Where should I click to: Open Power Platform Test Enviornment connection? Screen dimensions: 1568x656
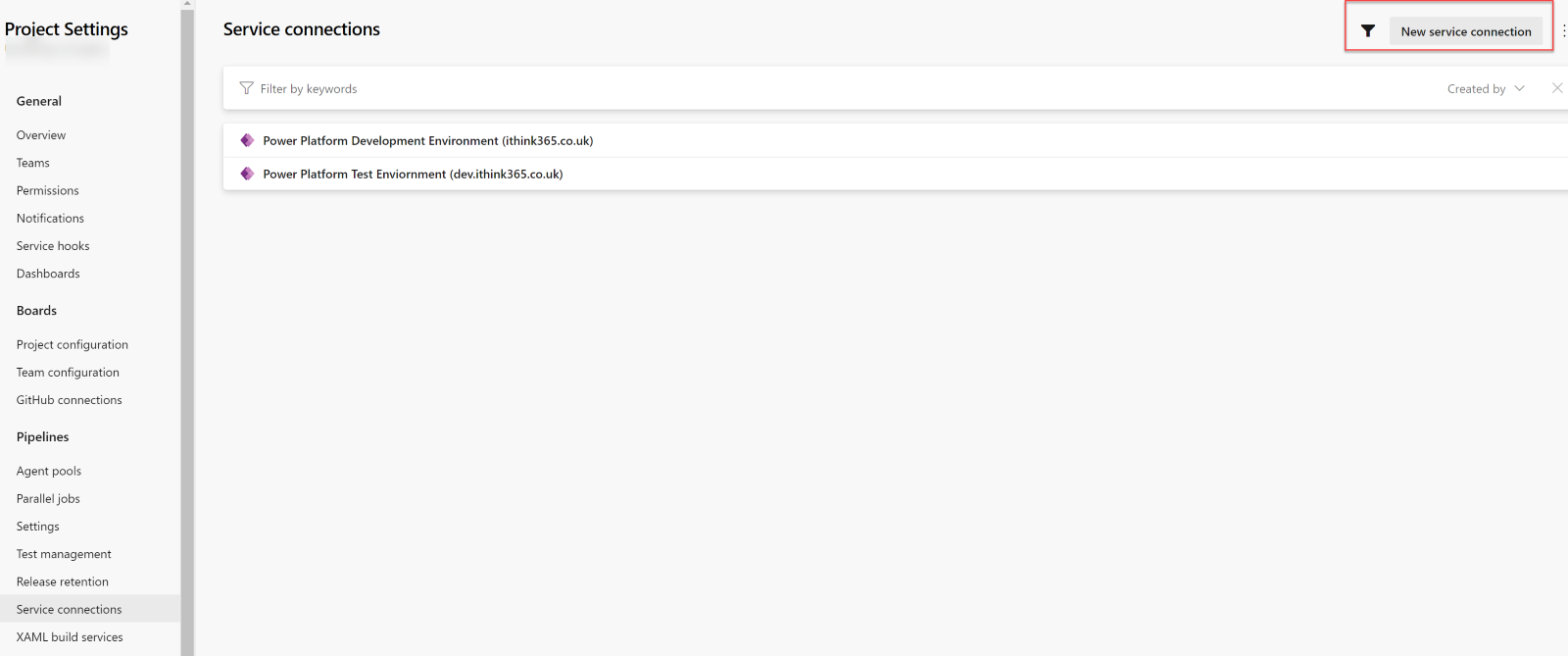click(413, 174)
